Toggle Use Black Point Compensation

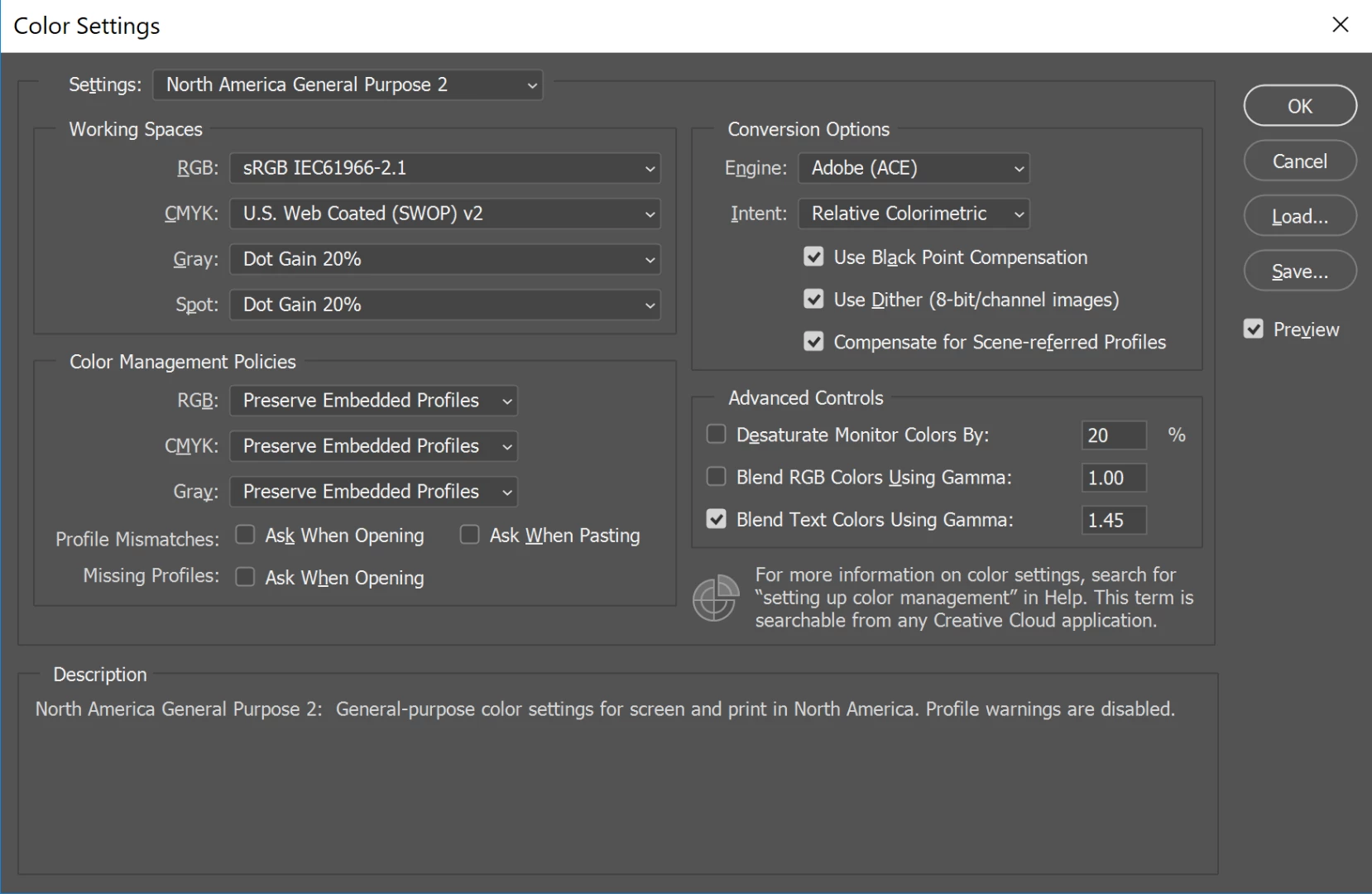(x=813, y=257)
